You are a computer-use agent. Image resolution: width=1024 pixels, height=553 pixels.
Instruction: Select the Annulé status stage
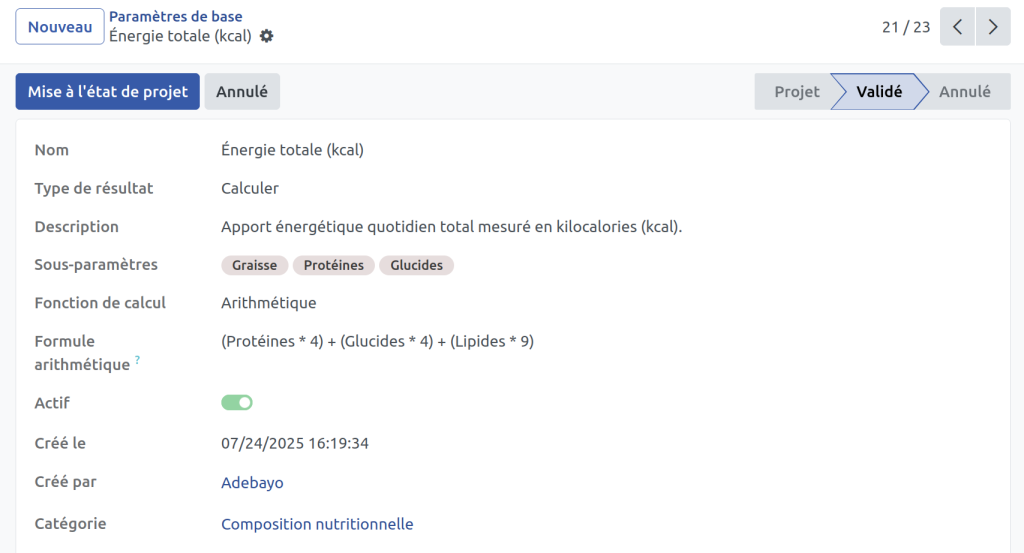pyautogui.click(x=964, y=91)
